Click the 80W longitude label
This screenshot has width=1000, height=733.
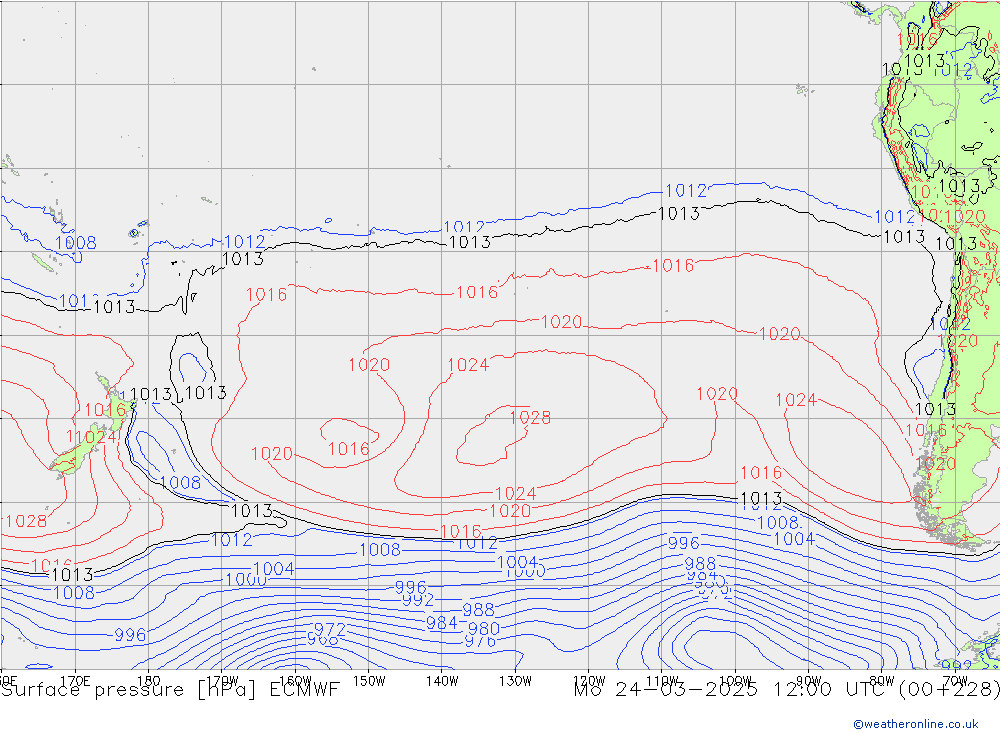click(882, 681)
